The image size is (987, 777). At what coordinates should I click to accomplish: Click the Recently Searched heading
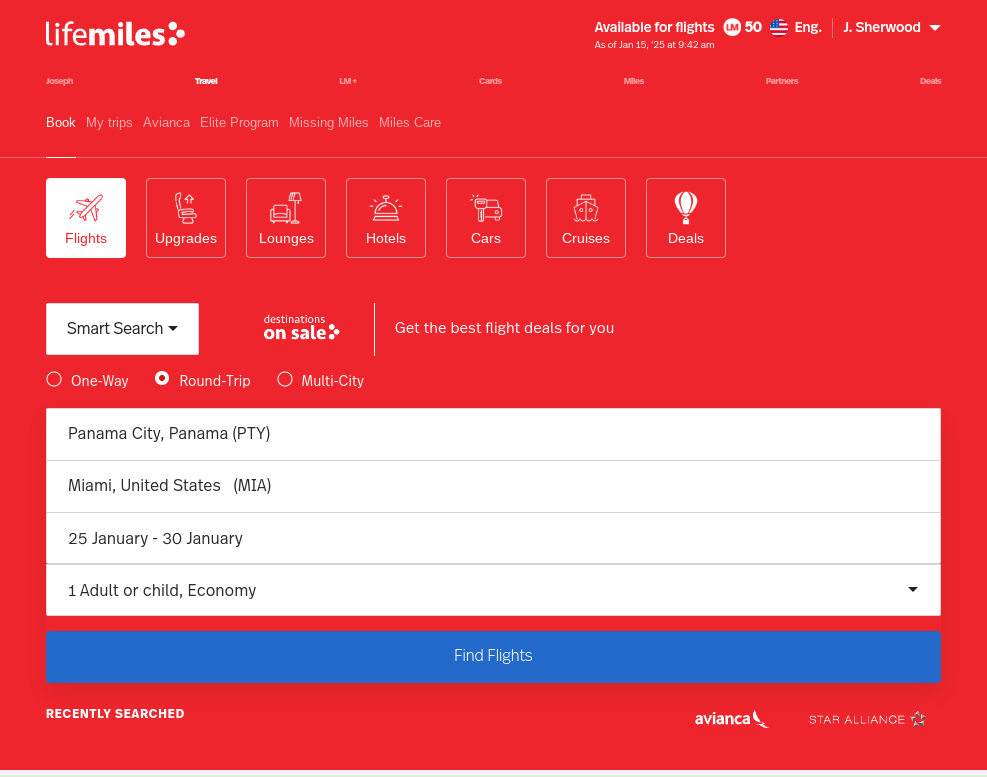coord(115,713)
